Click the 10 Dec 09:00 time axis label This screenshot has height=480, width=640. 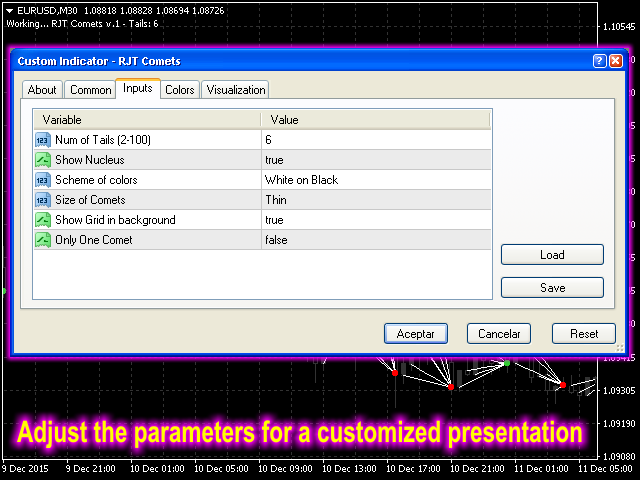285,469
